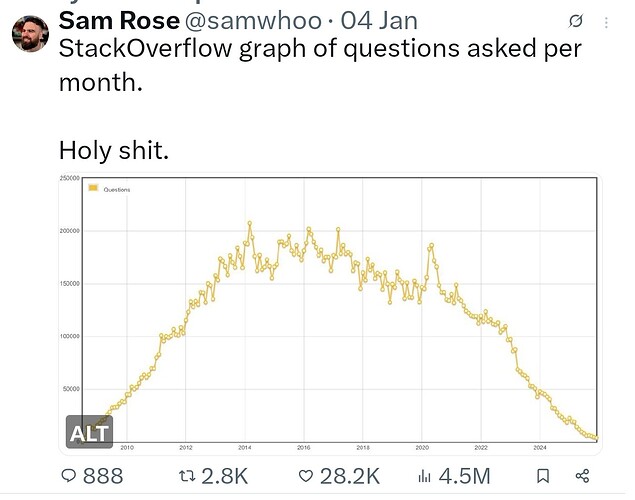635x500 pixels.
Task: Show image description via ALT badge
Action: point(88,434)
